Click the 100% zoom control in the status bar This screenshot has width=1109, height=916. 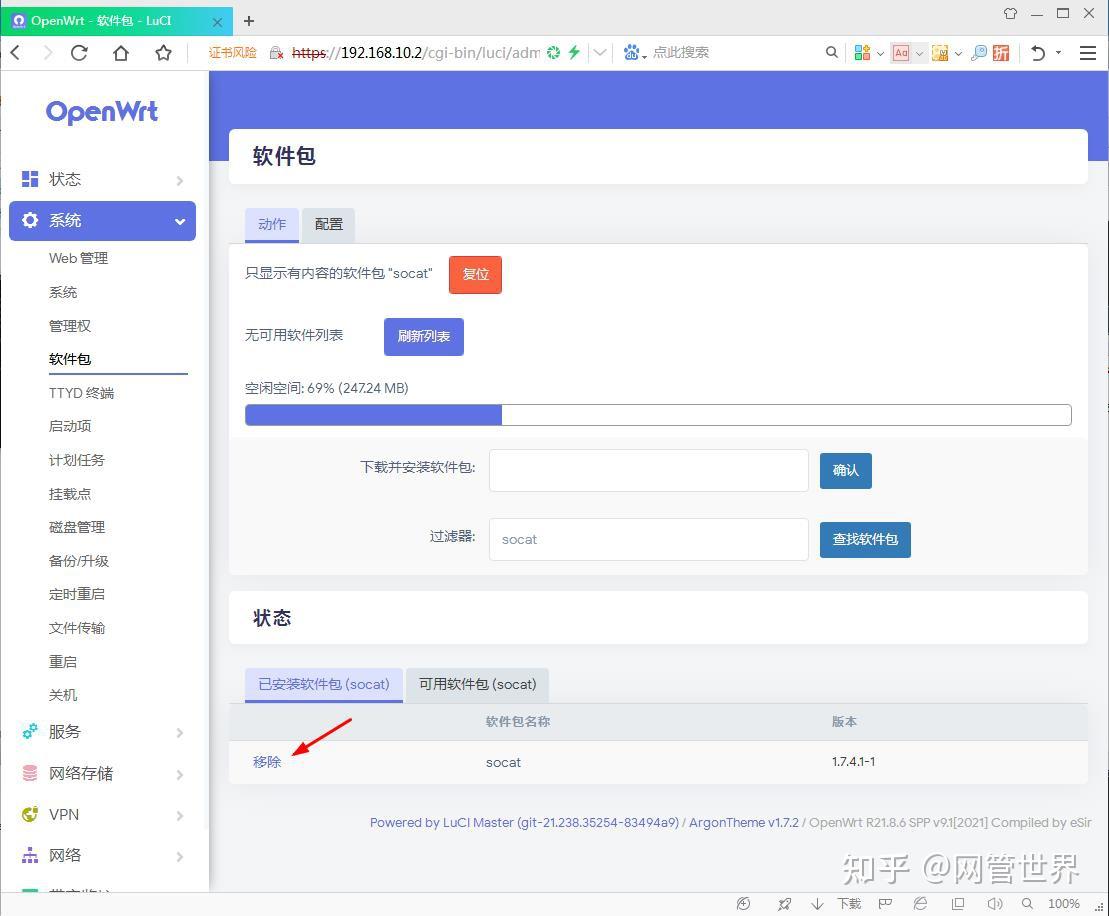coord(1063,903)
